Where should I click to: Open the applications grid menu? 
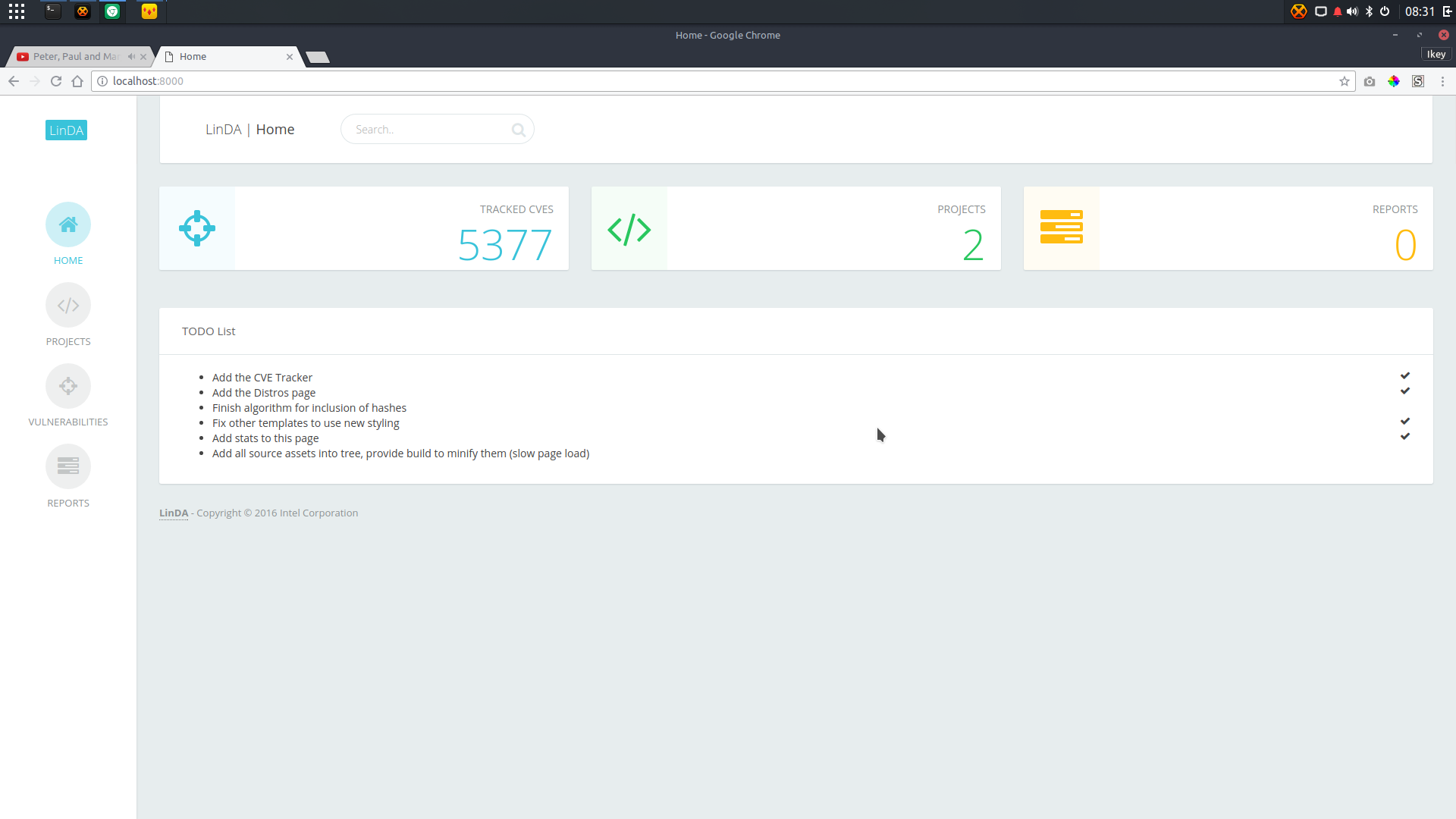click(x=17, y=11)
